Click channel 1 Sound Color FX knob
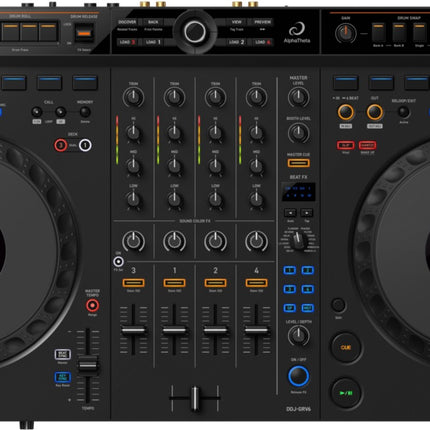430x430 pixels. (x=174, y=241)
